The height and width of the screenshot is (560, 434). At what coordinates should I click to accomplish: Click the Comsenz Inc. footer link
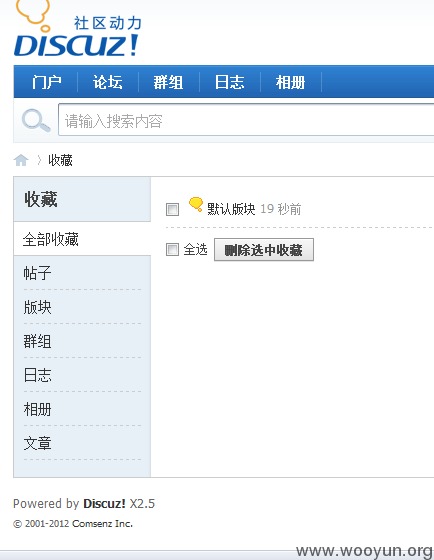103,524
